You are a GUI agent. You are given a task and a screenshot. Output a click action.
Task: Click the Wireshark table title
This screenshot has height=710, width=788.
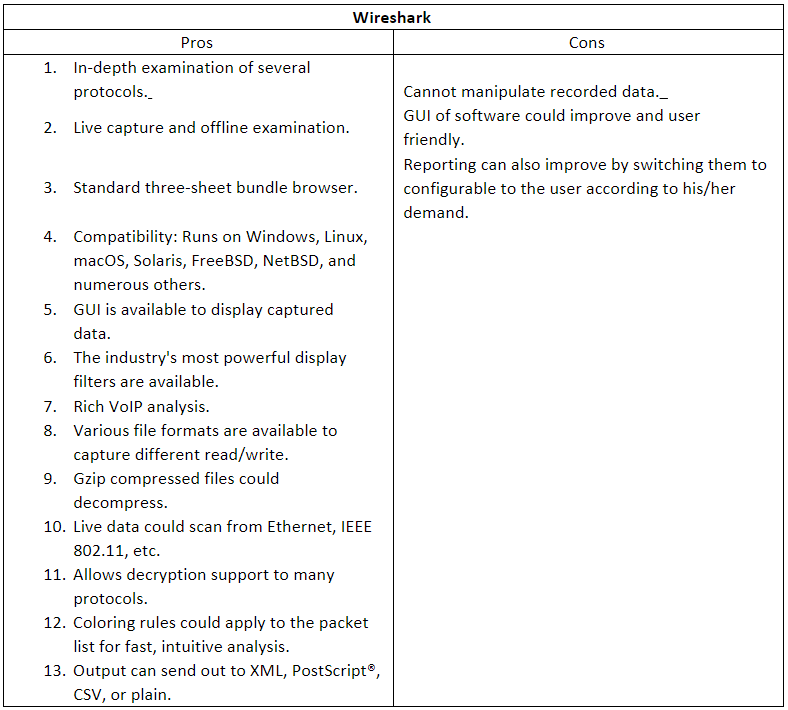pos(394,18)
